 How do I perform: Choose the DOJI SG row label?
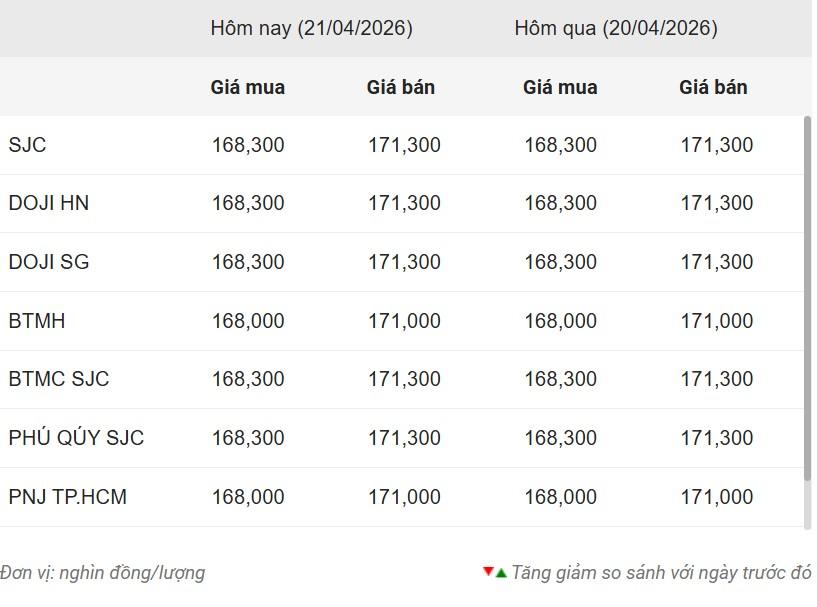point(48,262)
